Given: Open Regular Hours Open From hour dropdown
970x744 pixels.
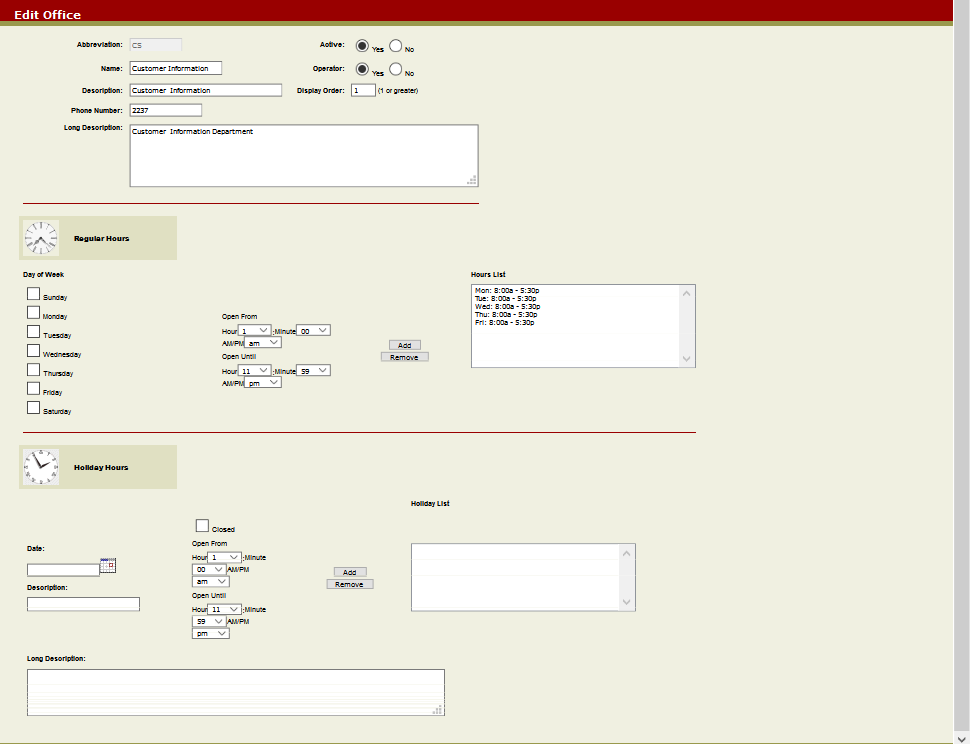Looking at the screenshot, I should pos(256,330).
